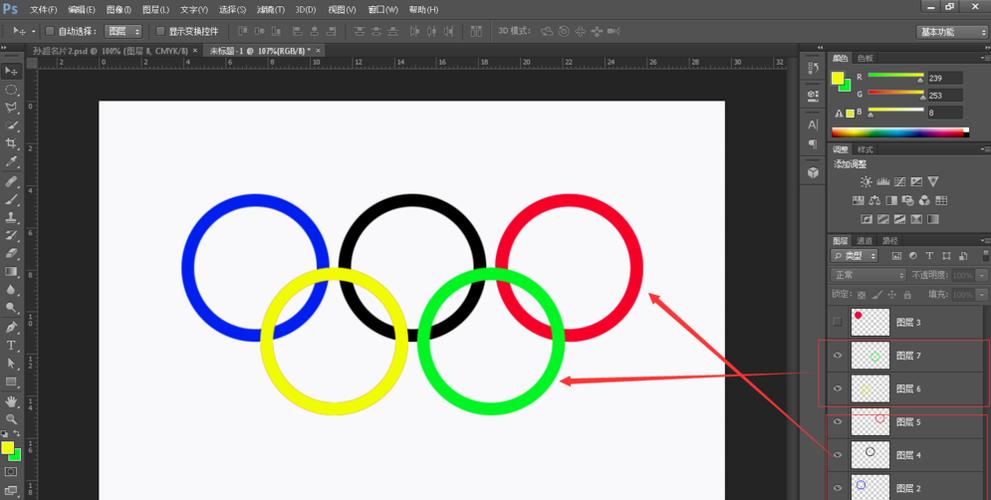Viewport: 991px width, 500px height.
Task: Select the Eraser tool
Action: [11, 253]
